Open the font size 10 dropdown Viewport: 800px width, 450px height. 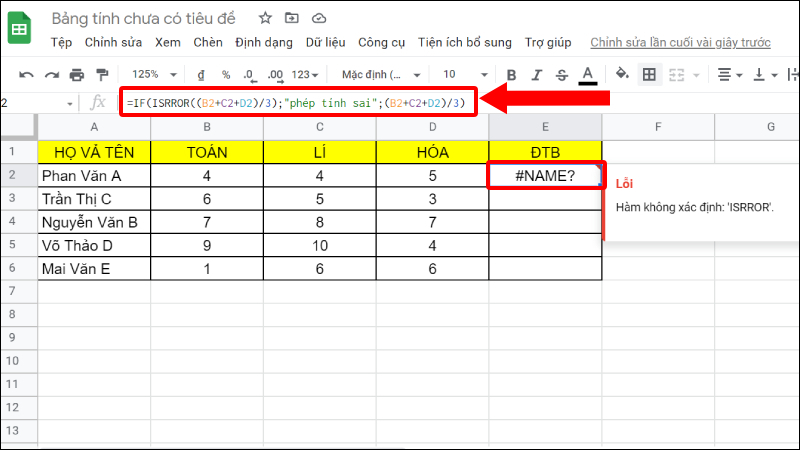tap(462, 75)
